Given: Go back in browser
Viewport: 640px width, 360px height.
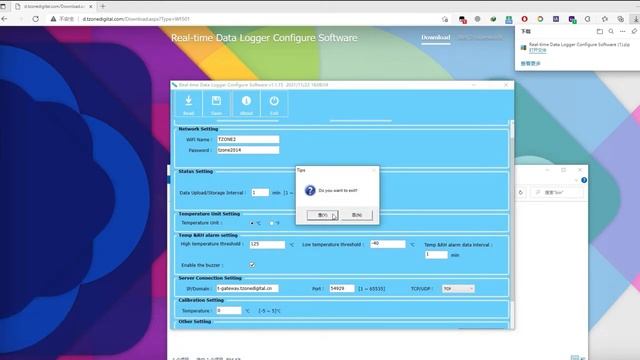Looking at the screenshot, I should [x=4, y=19].
